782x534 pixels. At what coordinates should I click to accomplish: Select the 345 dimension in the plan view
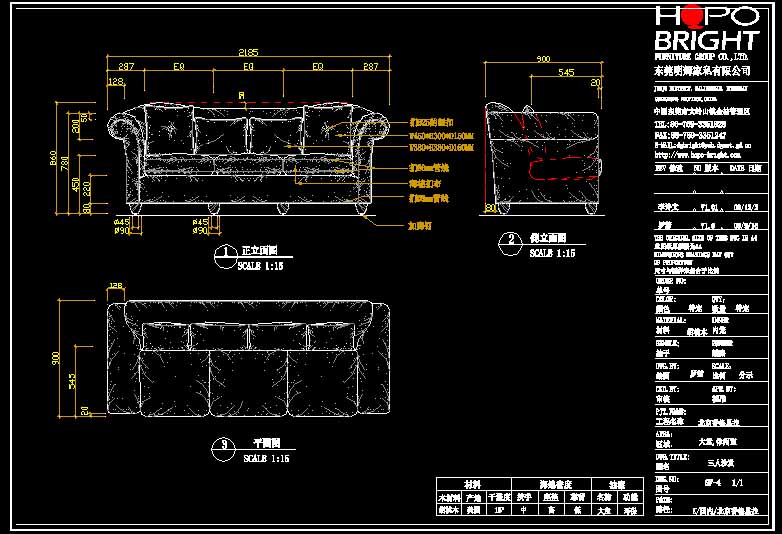(72, 382)
